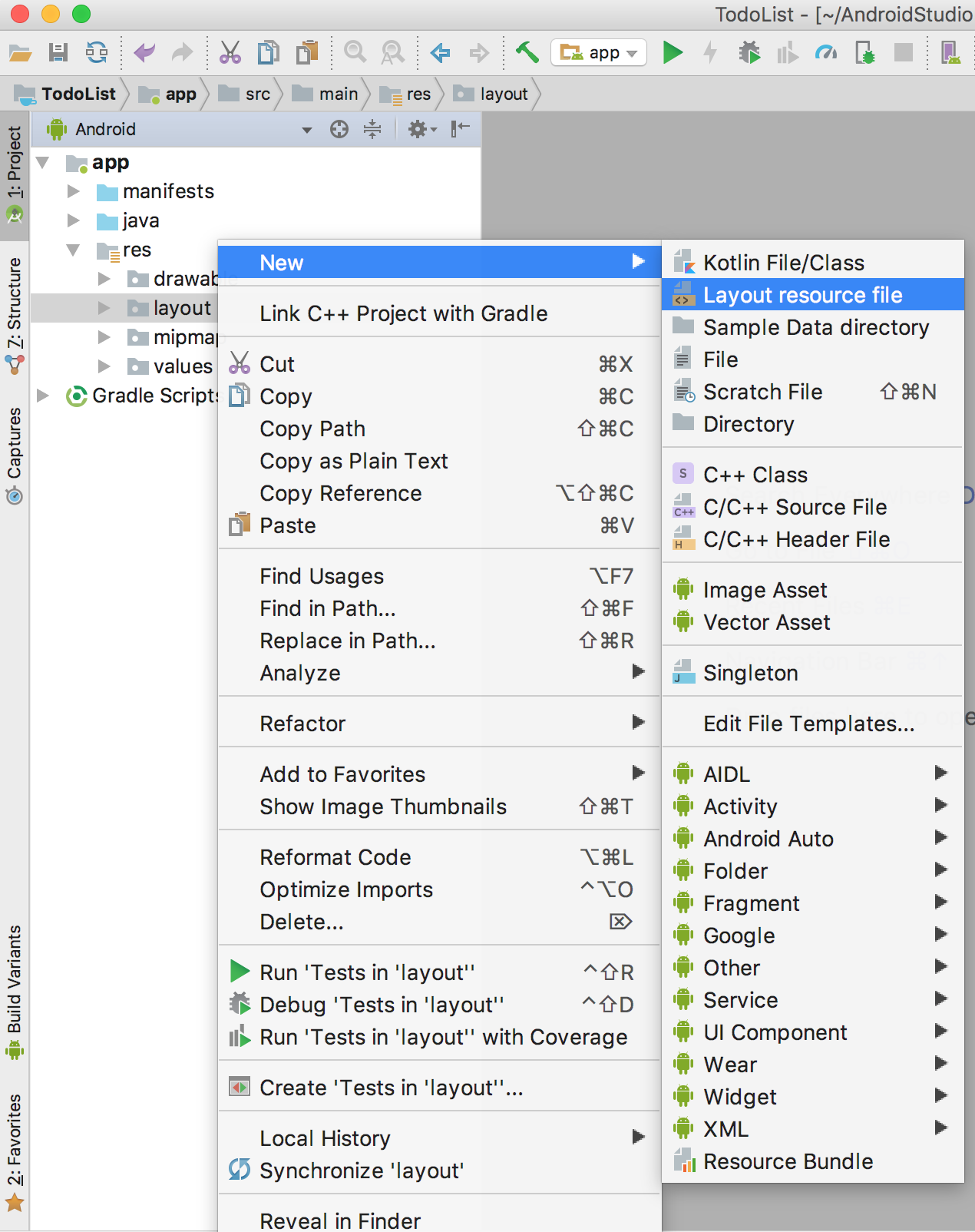Click the Cut scissors toolbar icon

(230, 52)
